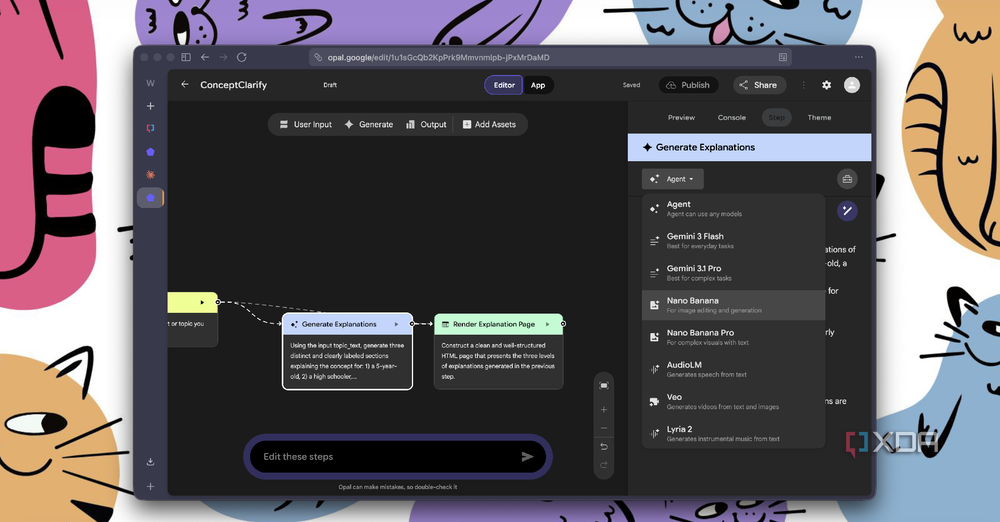The height and width of the screenshot is (522, 1000).
Task: Open the W item in the browser sidebar
Action: tap(151, 83)
